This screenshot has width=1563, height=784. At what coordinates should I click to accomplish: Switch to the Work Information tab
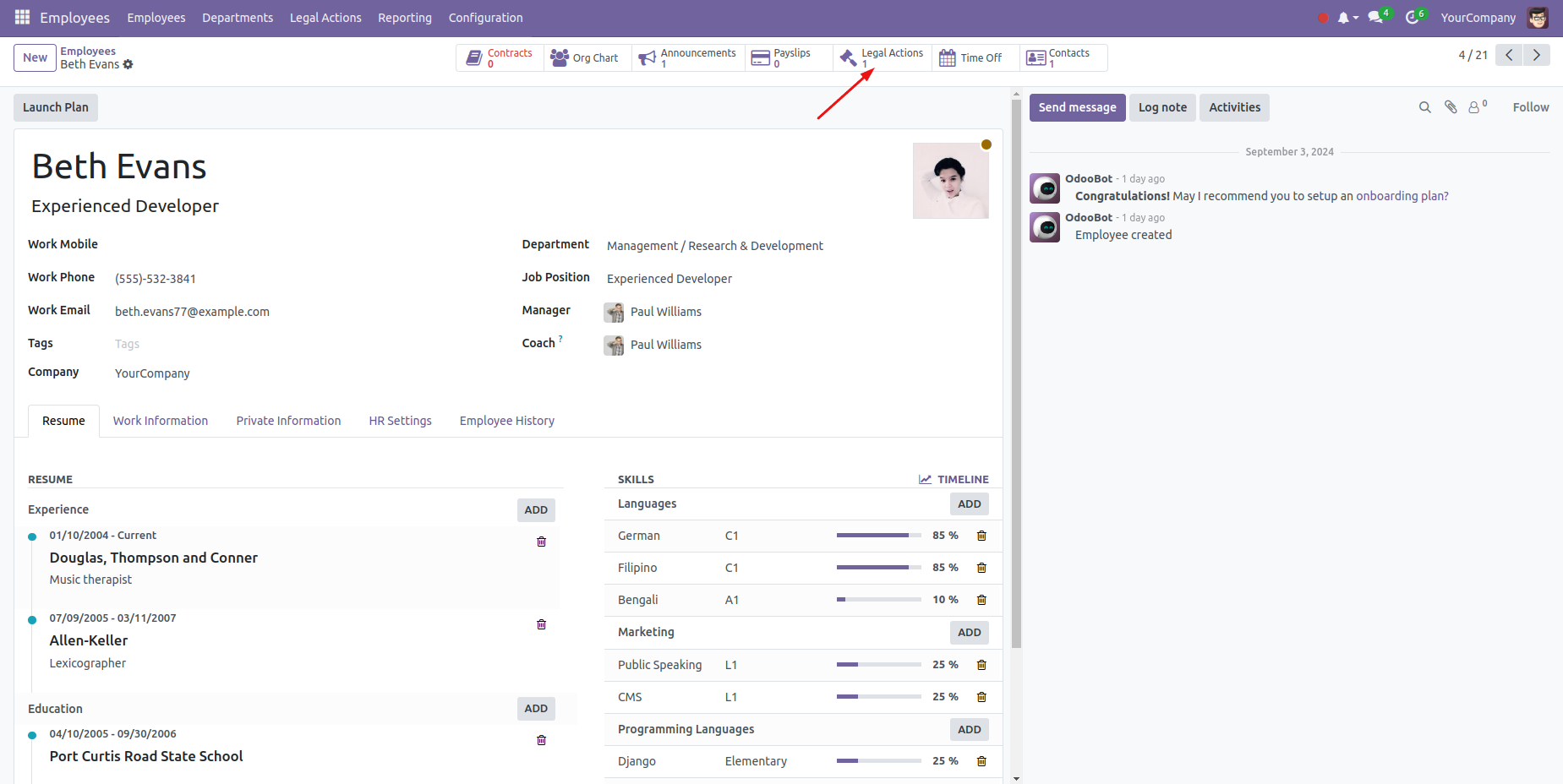pyautogui.click(x=161, y=421)
